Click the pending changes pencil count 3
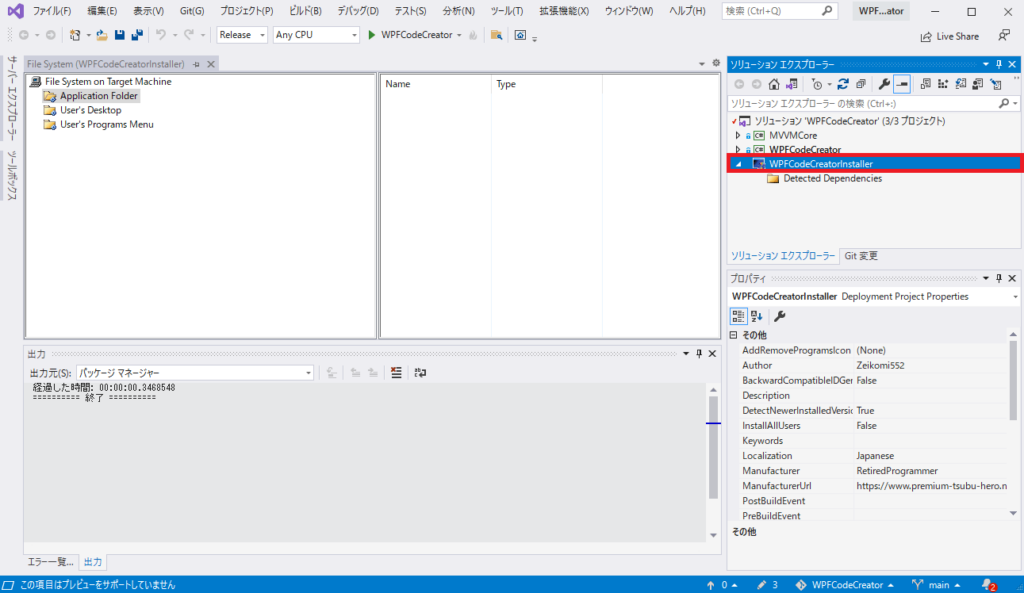Viewport: 1024px width, 593px height. click(767, 585)
